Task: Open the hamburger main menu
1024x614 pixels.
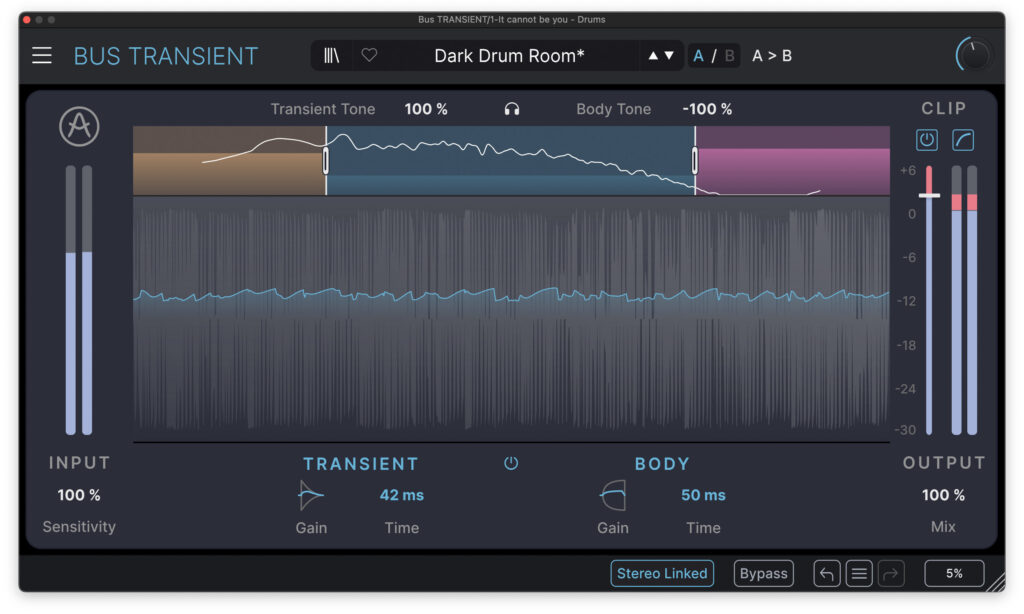Action: [x=42, y=56]
